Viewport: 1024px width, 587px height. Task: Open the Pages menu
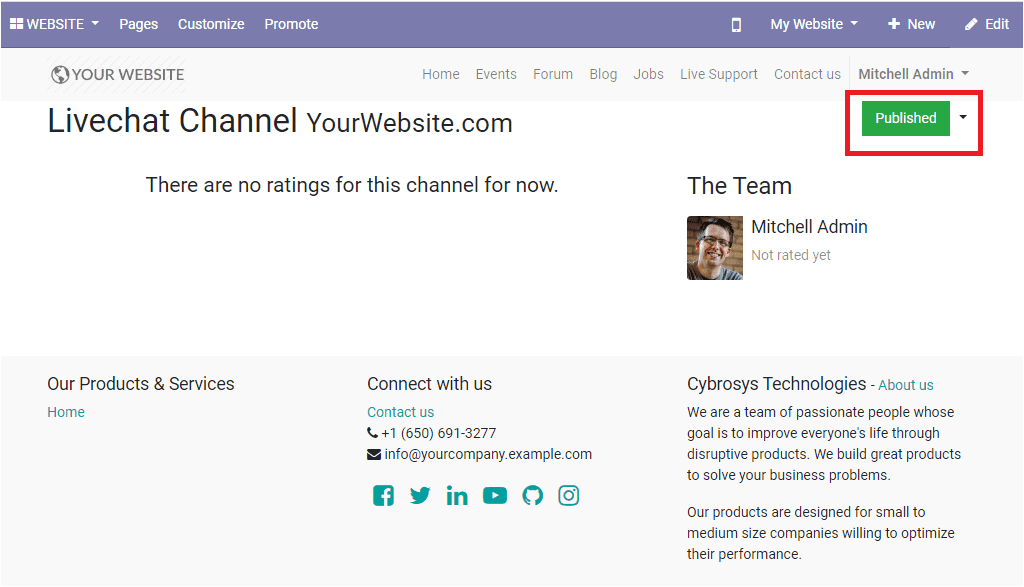138,24
